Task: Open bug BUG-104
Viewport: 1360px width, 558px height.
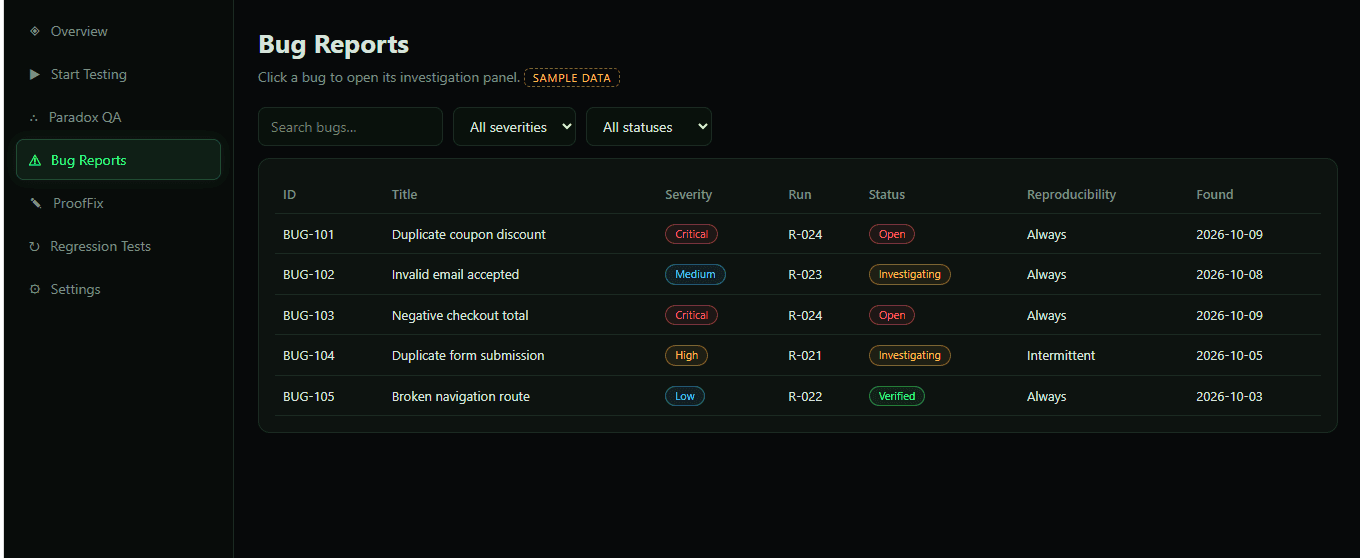Action: click(797, 355)
